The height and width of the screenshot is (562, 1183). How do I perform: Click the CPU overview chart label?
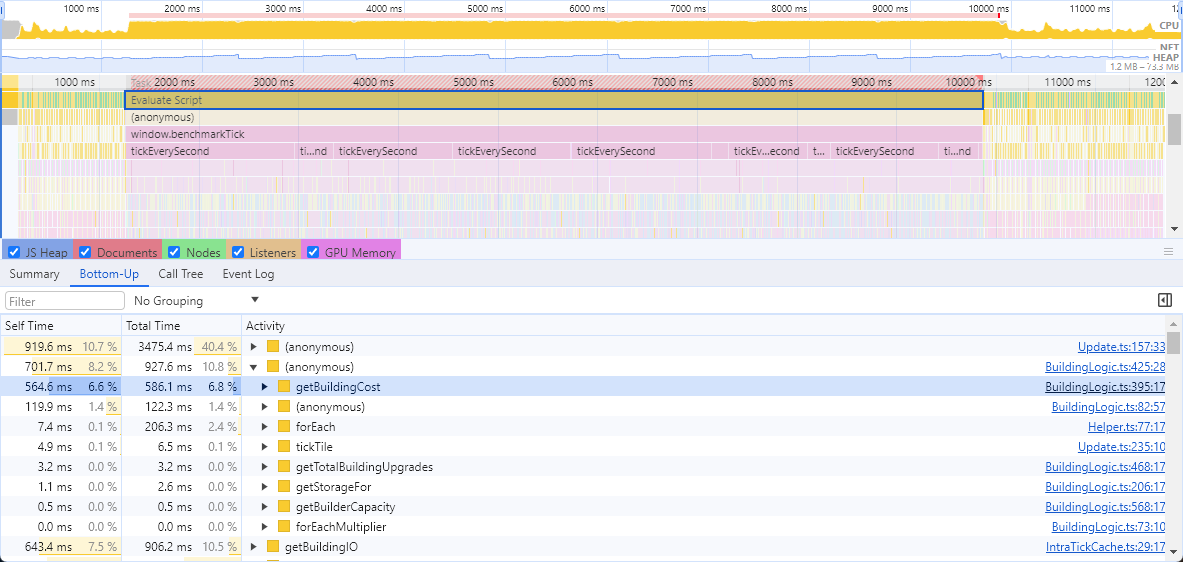point(1168,26)
